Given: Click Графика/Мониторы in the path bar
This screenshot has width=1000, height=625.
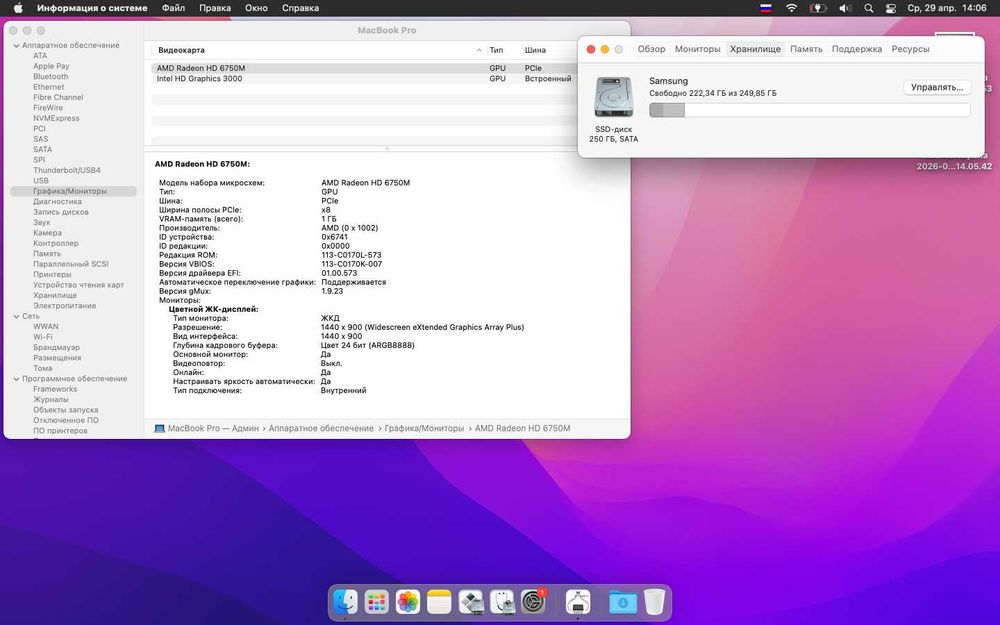Looking at the screenshot, I should 424,429.
